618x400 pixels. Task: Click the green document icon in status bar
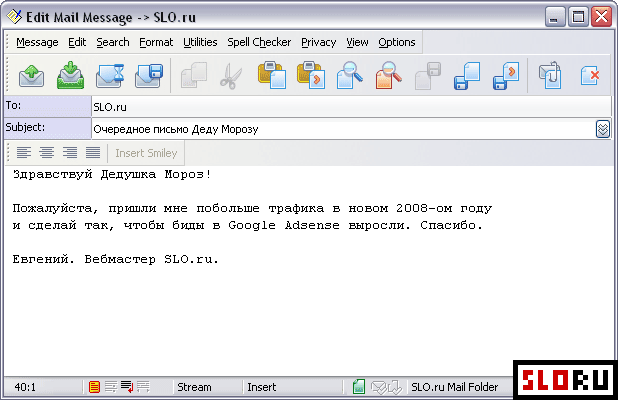(359, 387)
